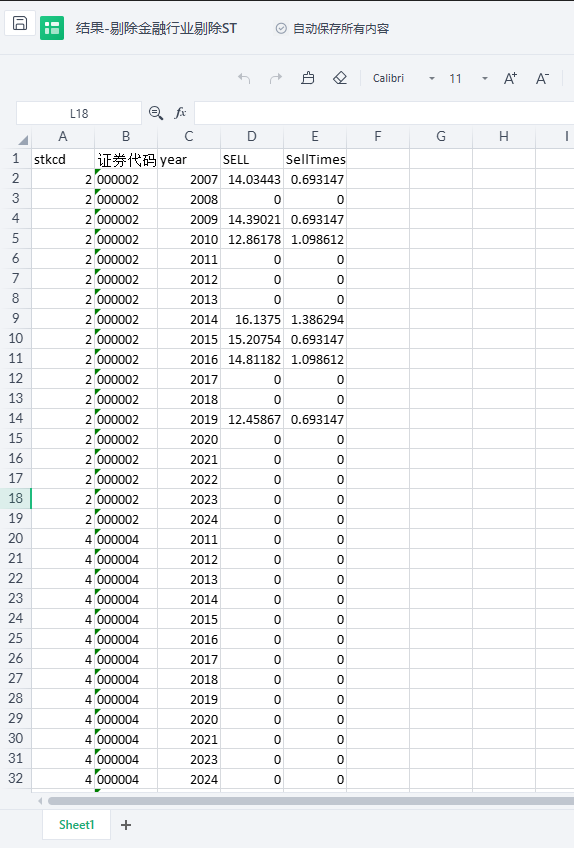Click the clear formatting eraser icon

(x=340, y=78)
